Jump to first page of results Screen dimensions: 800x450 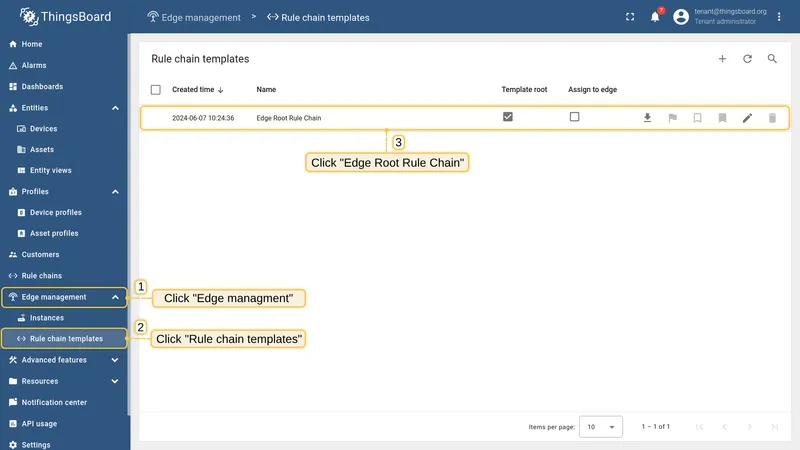click(699, 427)
